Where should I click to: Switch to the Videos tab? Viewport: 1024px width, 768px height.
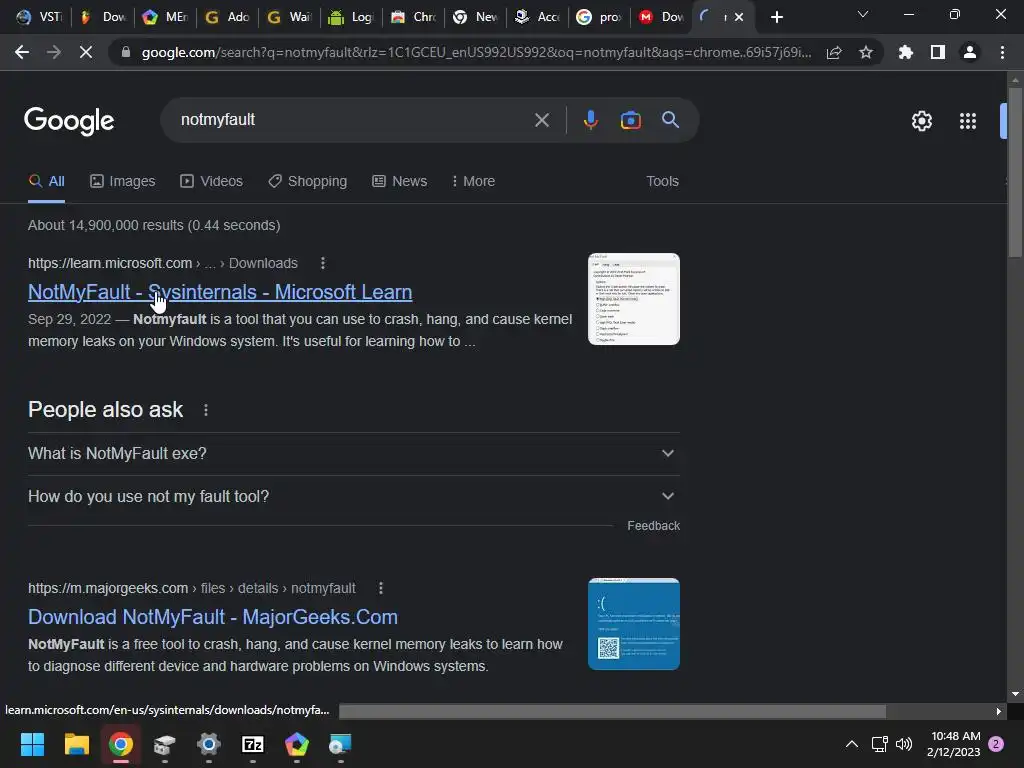tap(212, 182)
